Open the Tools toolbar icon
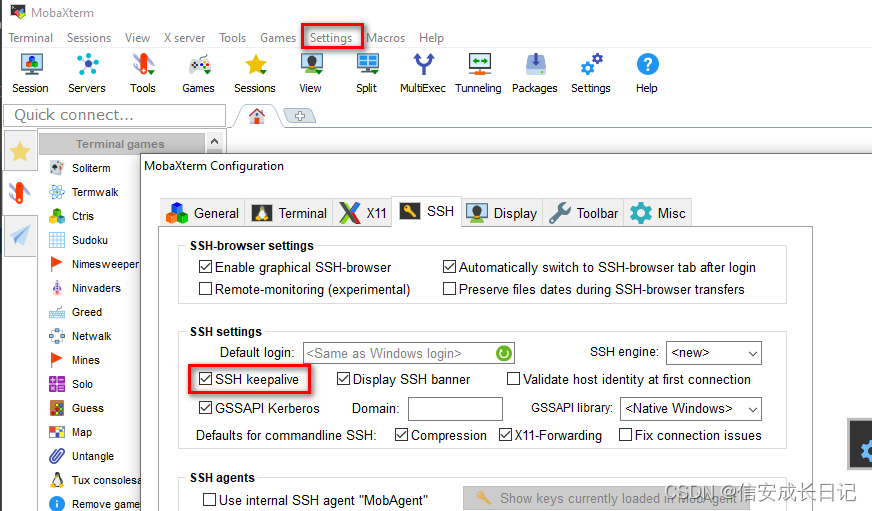 click(x=143, y=73)
